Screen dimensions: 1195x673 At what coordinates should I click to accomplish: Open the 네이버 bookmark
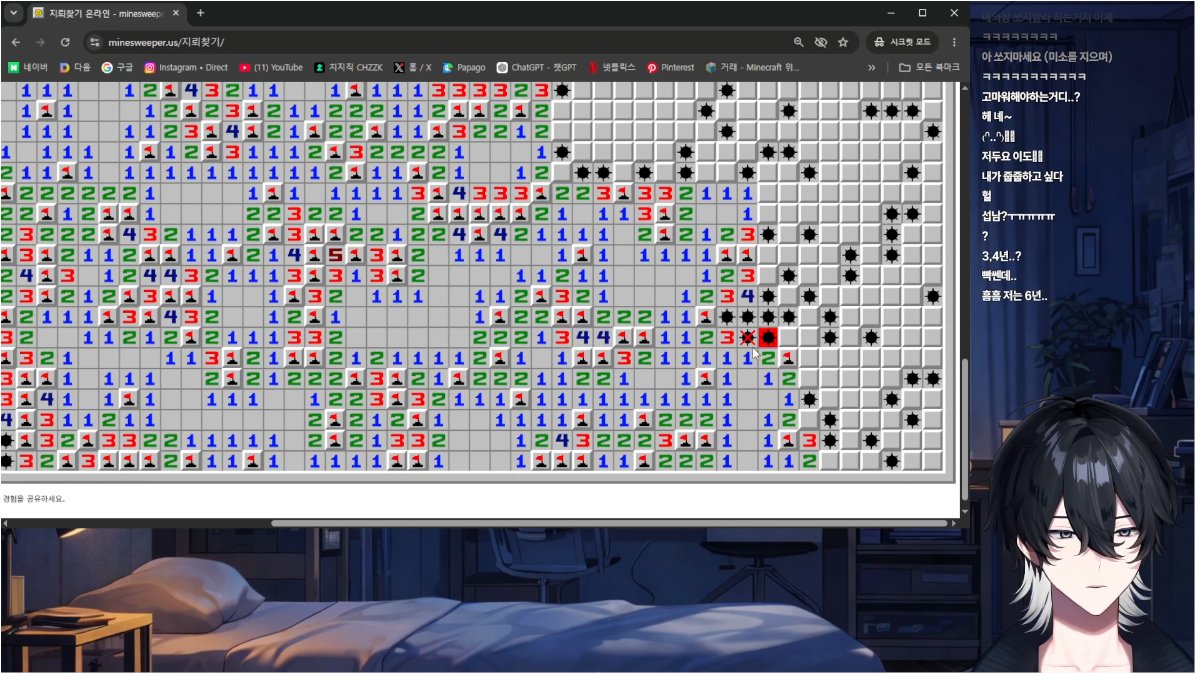click(x=28, y=67)
